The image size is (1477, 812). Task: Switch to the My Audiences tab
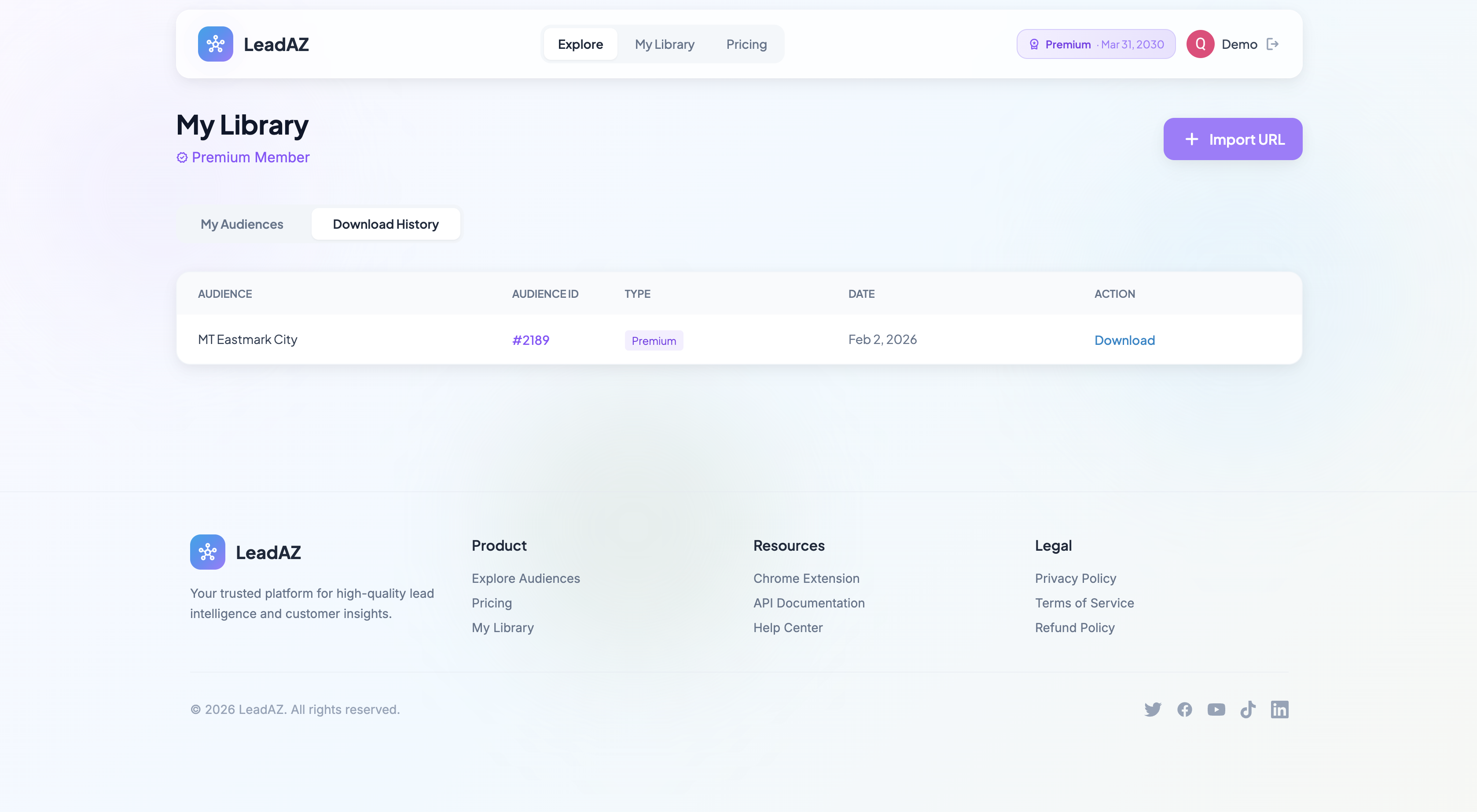(x=241, y=224)
